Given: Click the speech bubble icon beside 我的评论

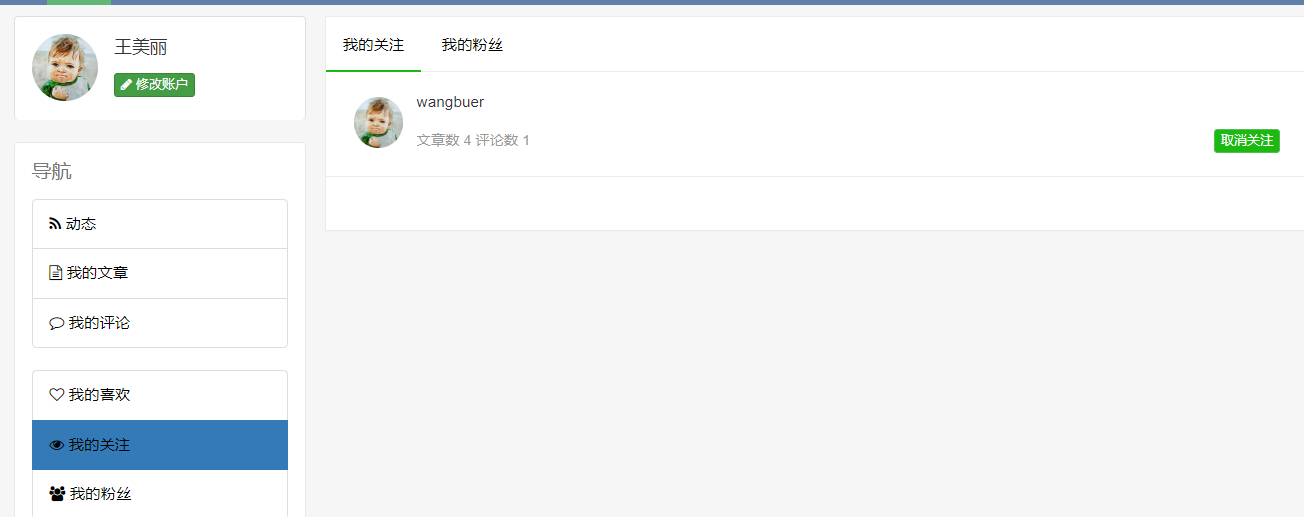Looking at the screenshot, I should point(56,323).
